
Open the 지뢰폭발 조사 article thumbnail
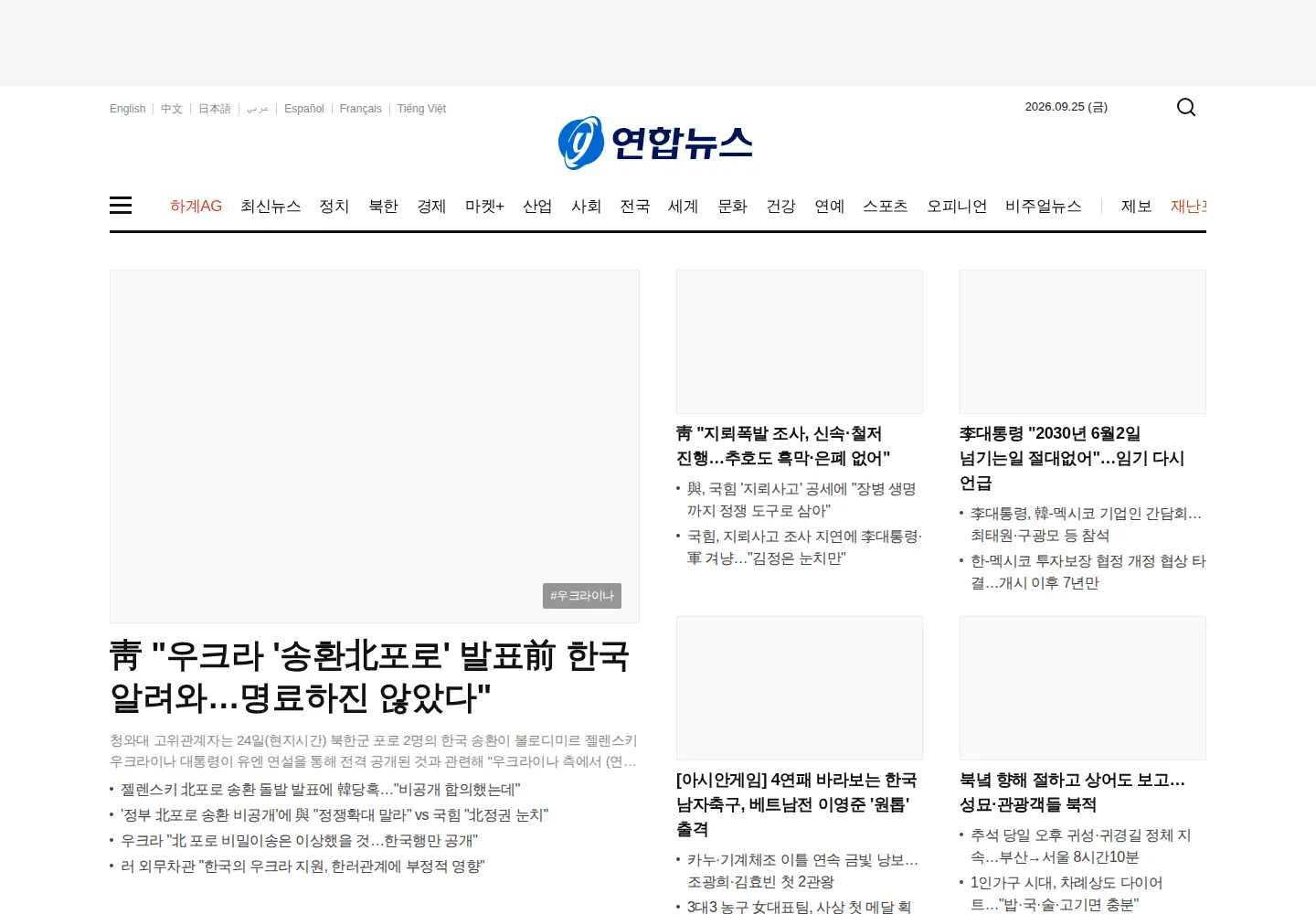(x=800, y=342)
